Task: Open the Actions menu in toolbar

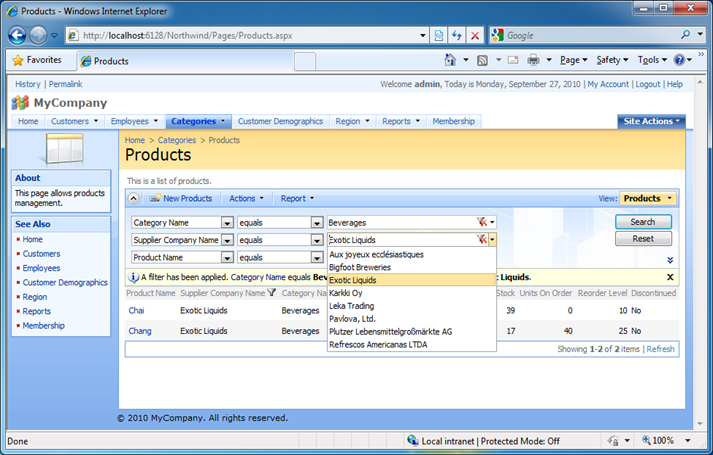Action: click(247, 199)
